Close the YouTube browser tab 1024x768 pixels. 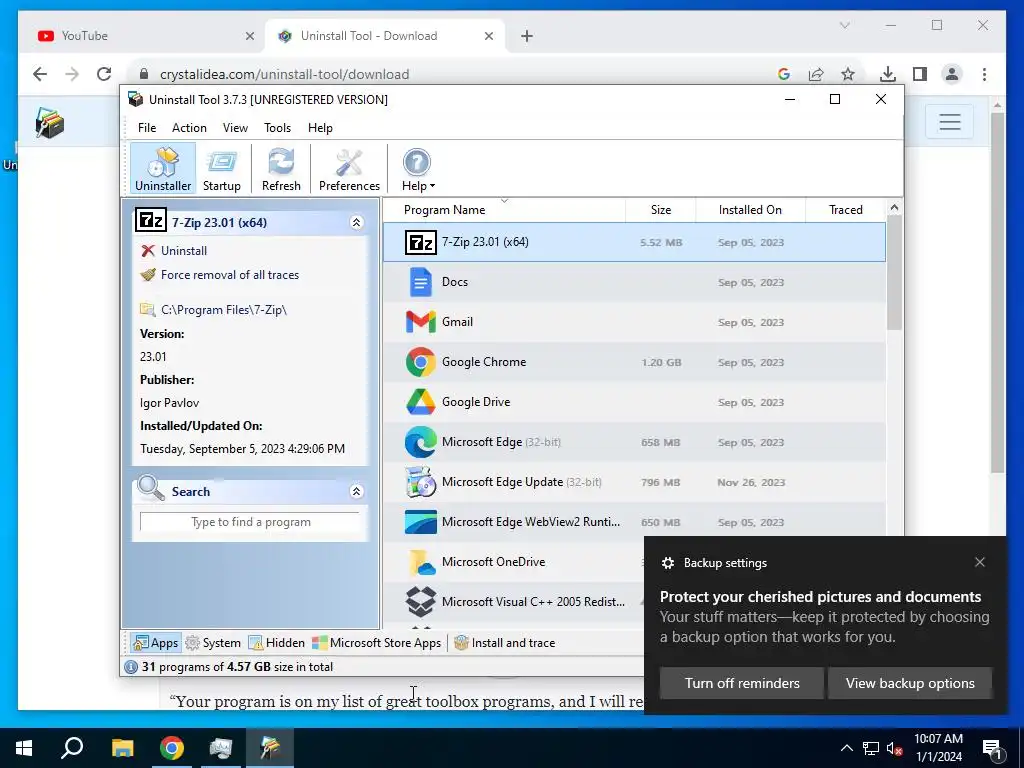tap(249, 37)
